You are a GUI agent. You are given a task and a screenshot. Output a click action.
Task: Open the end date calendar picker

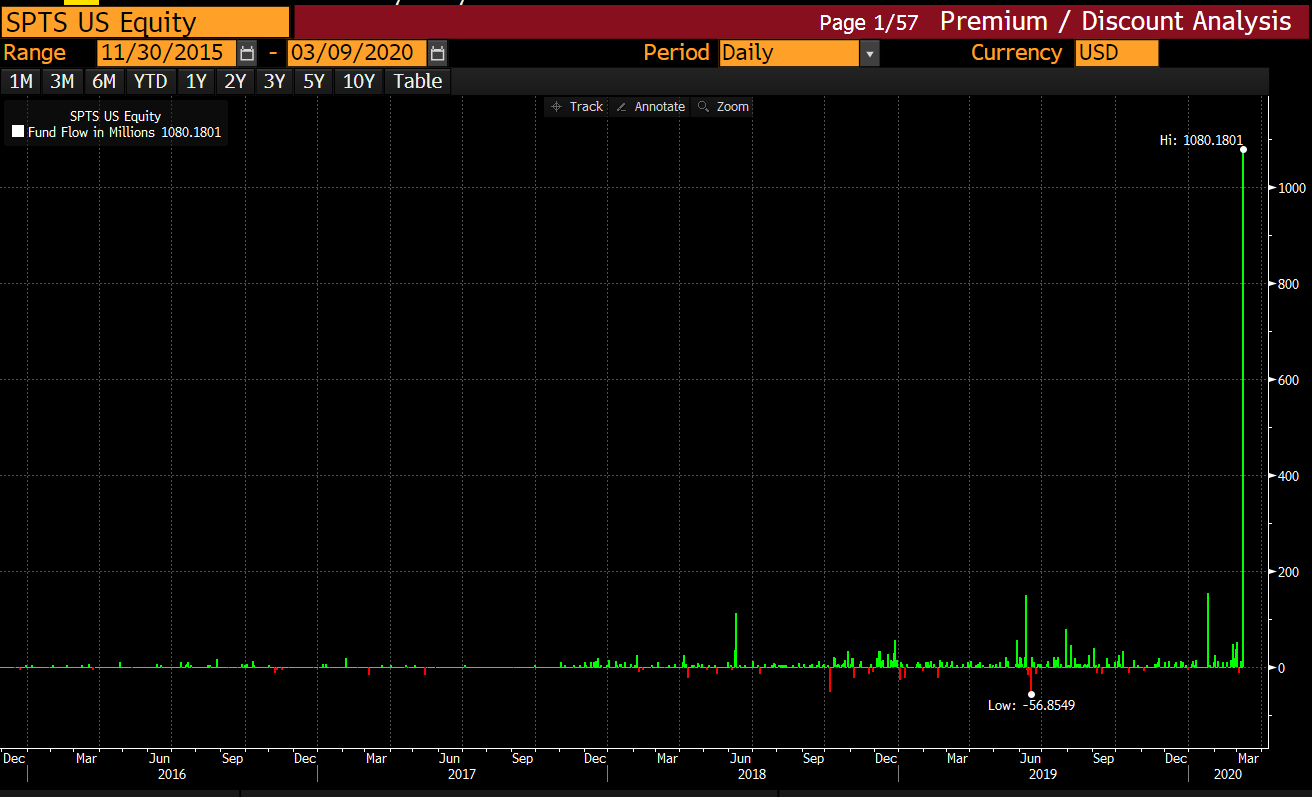coord(437,53)
